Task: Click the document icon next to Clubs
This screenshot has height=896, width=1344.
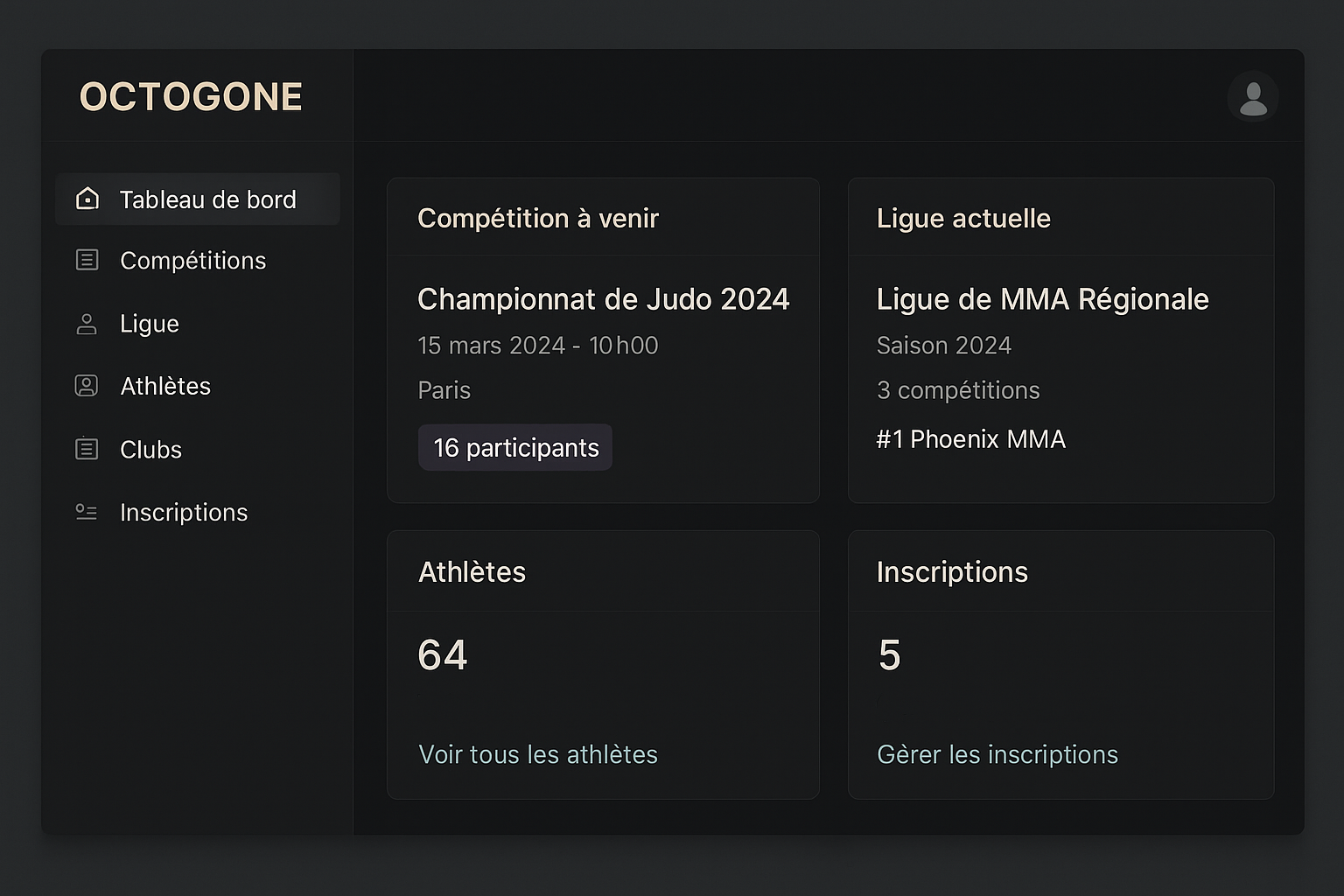Action: 87,449
